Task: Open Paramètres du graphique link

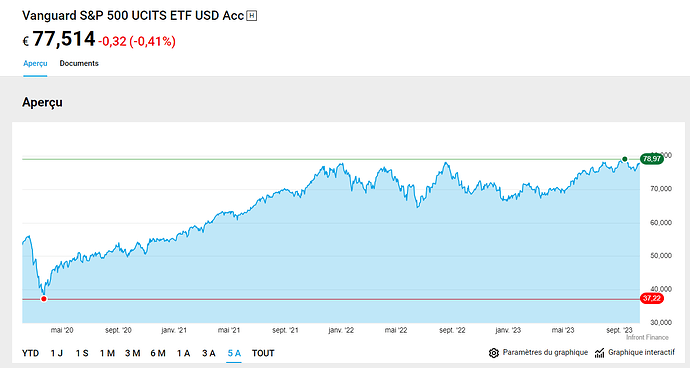Action: 545,353
